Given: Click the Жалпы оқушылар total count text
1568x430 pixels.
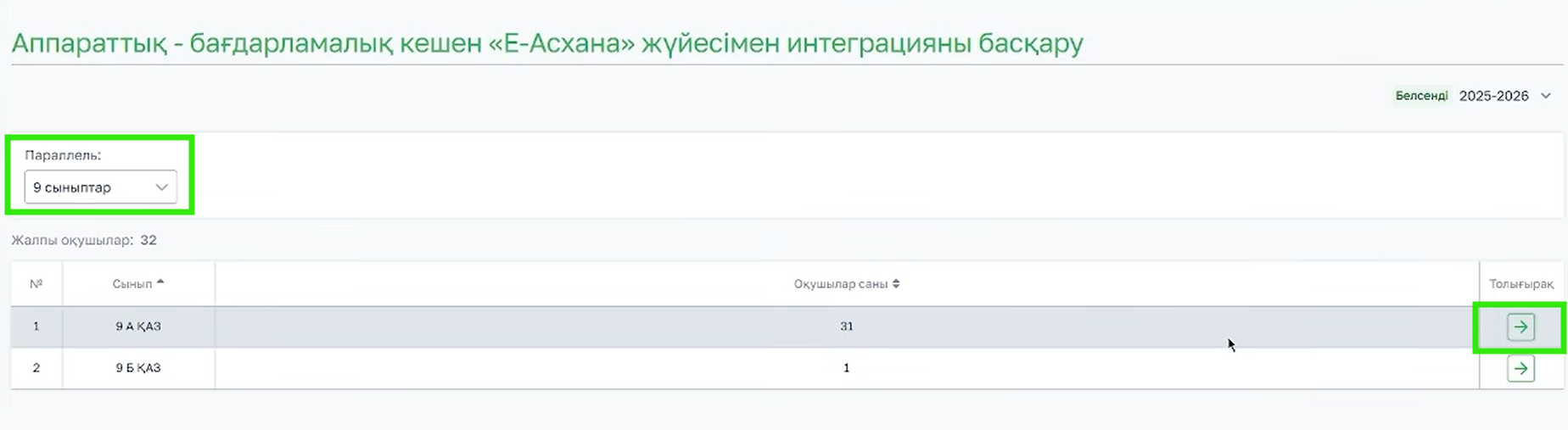Looking at the screenshot, I should coord(84,240).
